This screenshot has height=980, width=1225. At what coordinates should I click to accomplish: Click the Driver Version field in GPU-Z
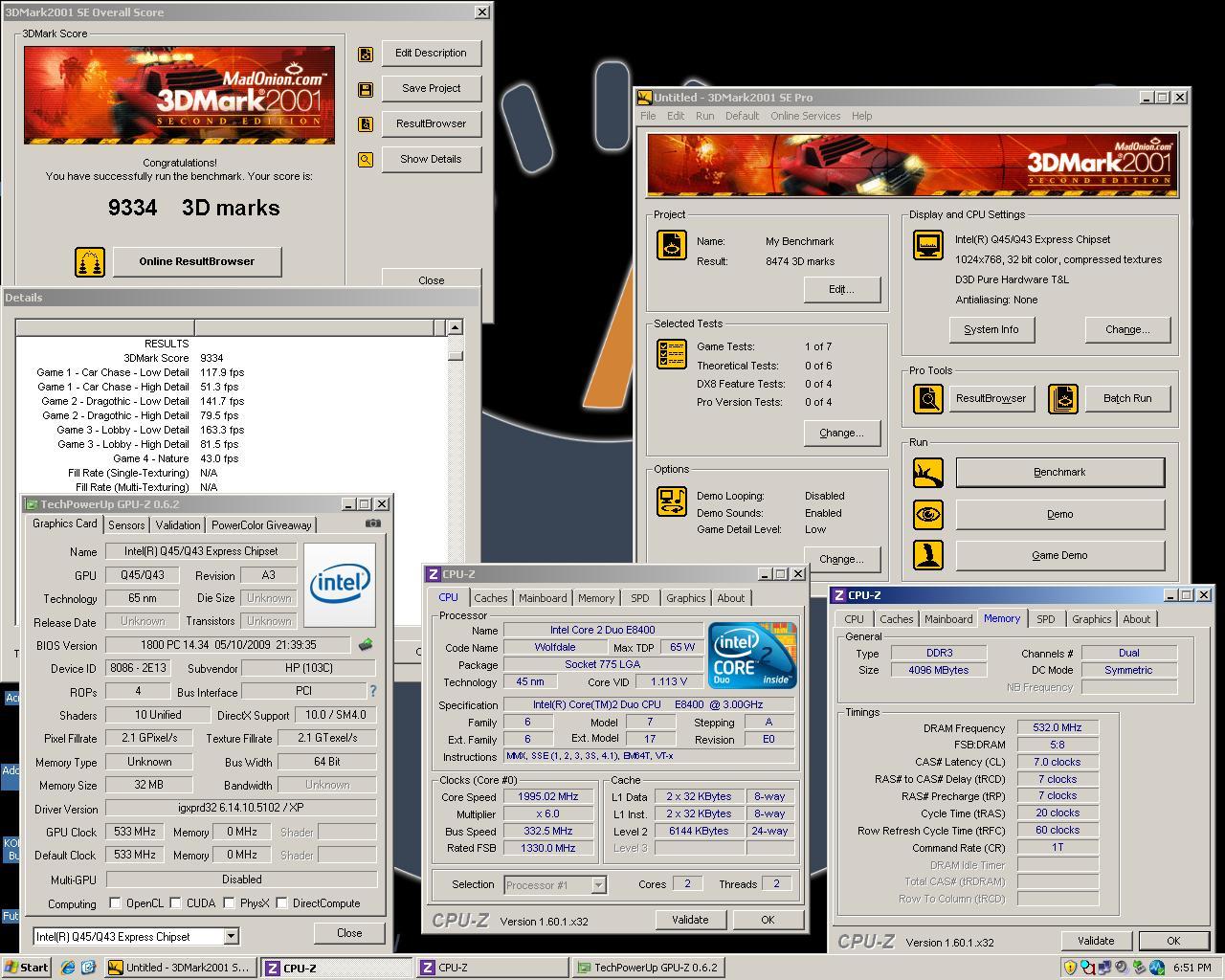(241, 809)
